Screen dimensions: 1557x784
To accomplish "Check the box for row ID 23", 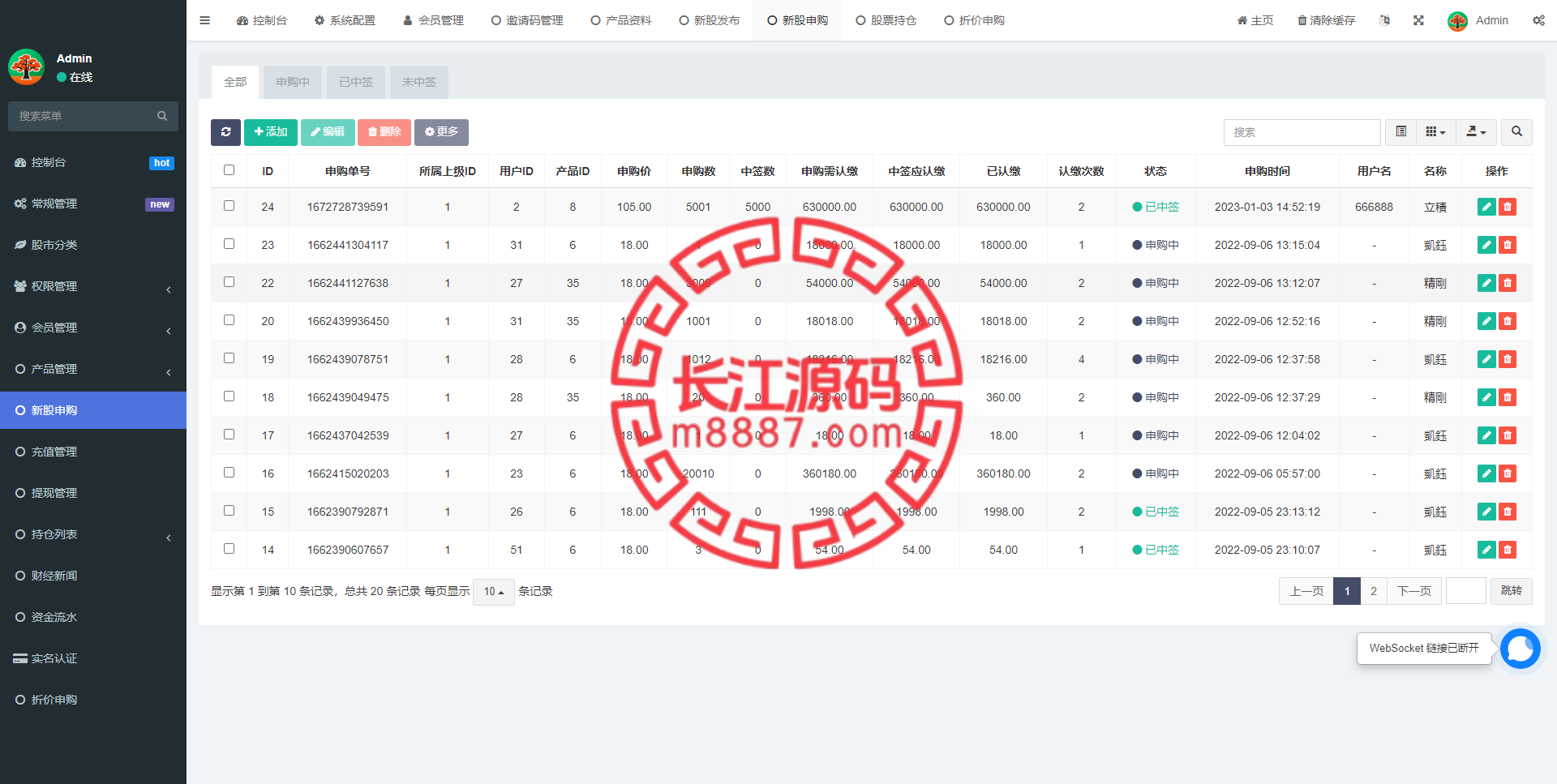I will (229, 244).
